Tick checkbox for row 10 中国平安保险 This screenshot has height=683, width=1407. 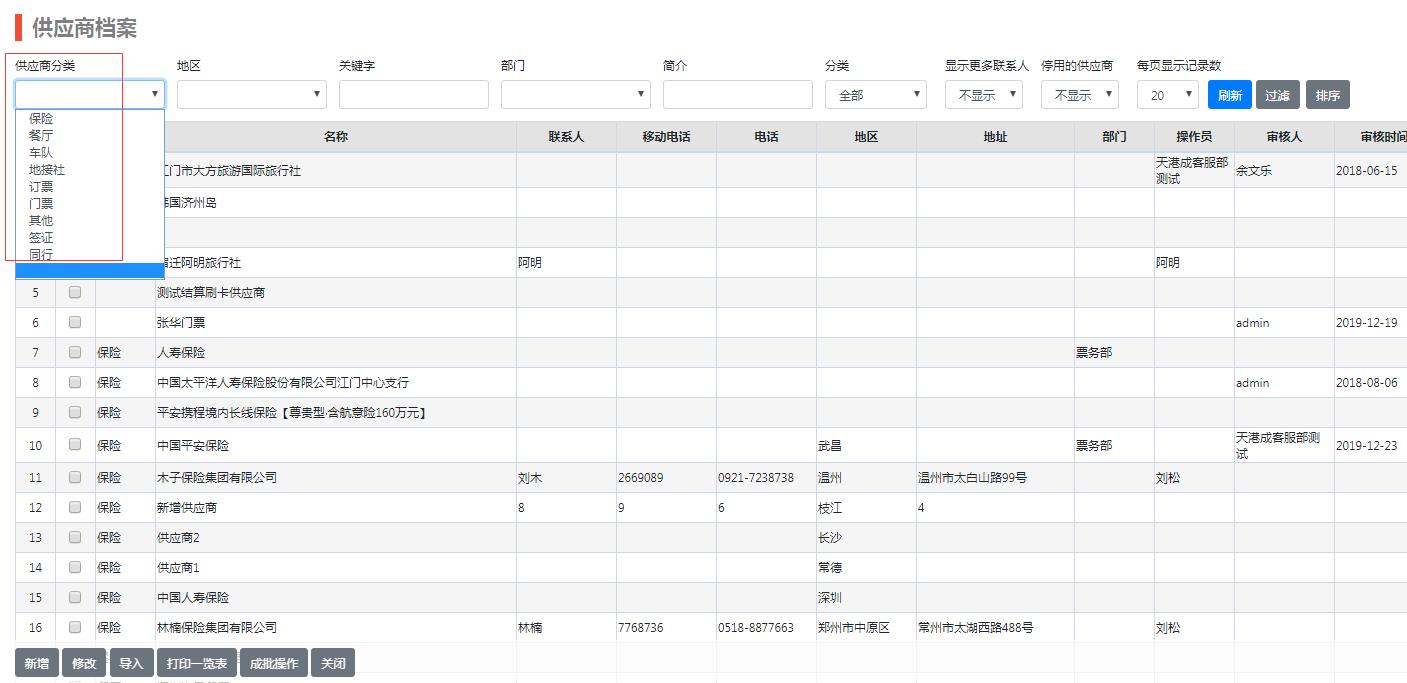point(75,445)
